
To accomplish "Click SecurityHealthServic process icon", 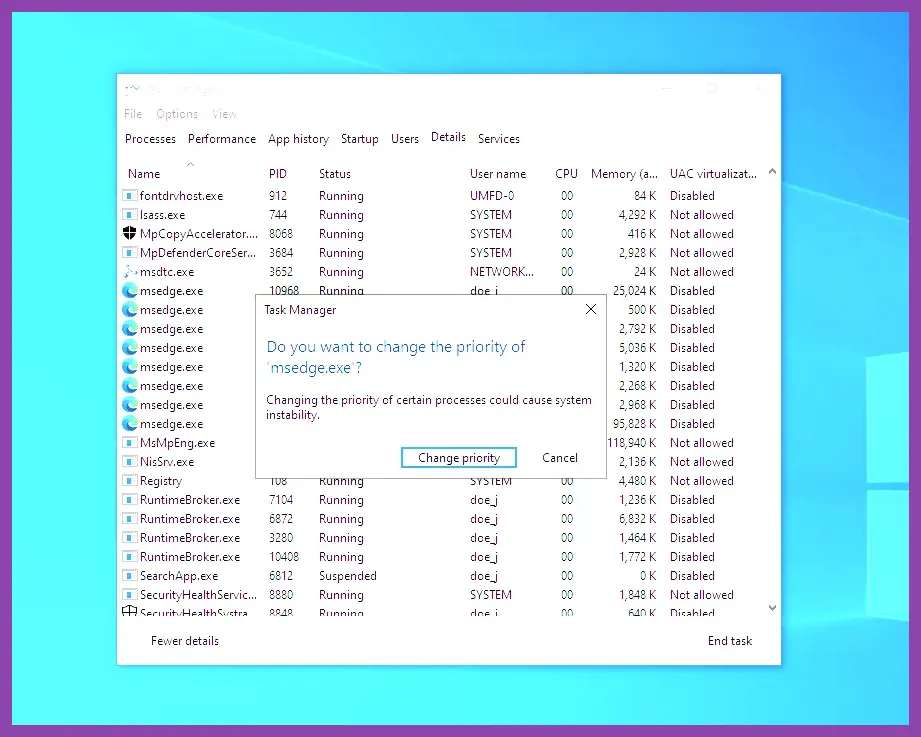I will click(129, 594).
